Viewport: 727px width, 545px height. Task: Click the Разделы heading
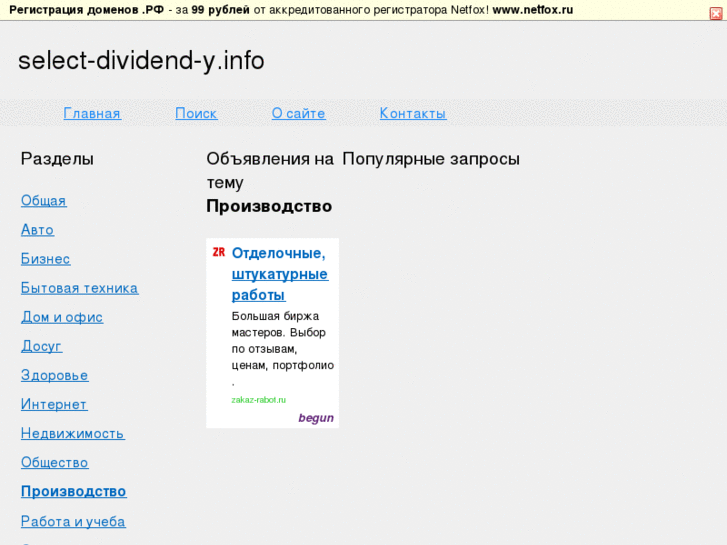57,159
